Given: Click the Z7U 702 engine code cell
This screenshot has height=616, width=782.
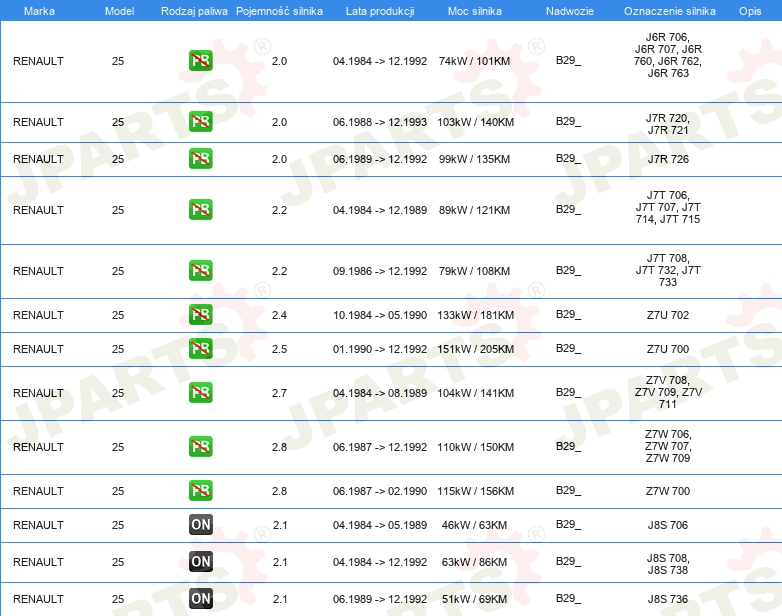Looking at the screenshot, I should (668, 315).
